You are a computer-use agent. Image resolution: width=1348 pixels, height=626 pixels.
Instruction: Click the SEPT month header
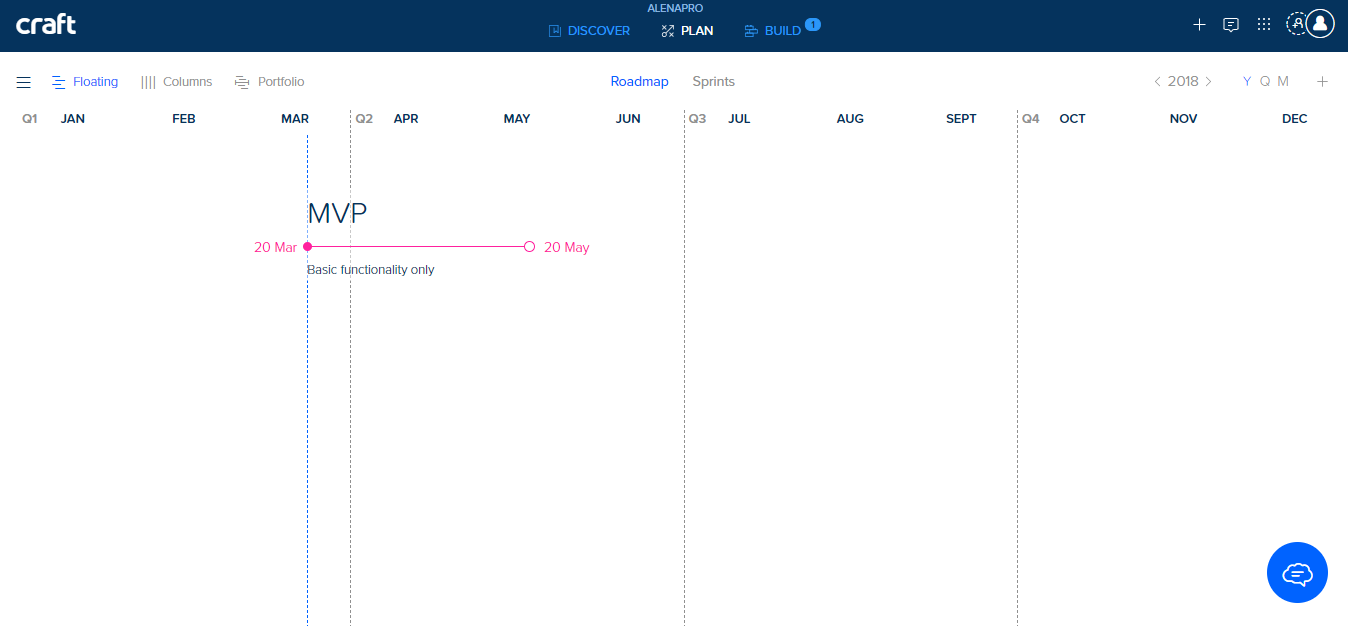coord(961,119)
